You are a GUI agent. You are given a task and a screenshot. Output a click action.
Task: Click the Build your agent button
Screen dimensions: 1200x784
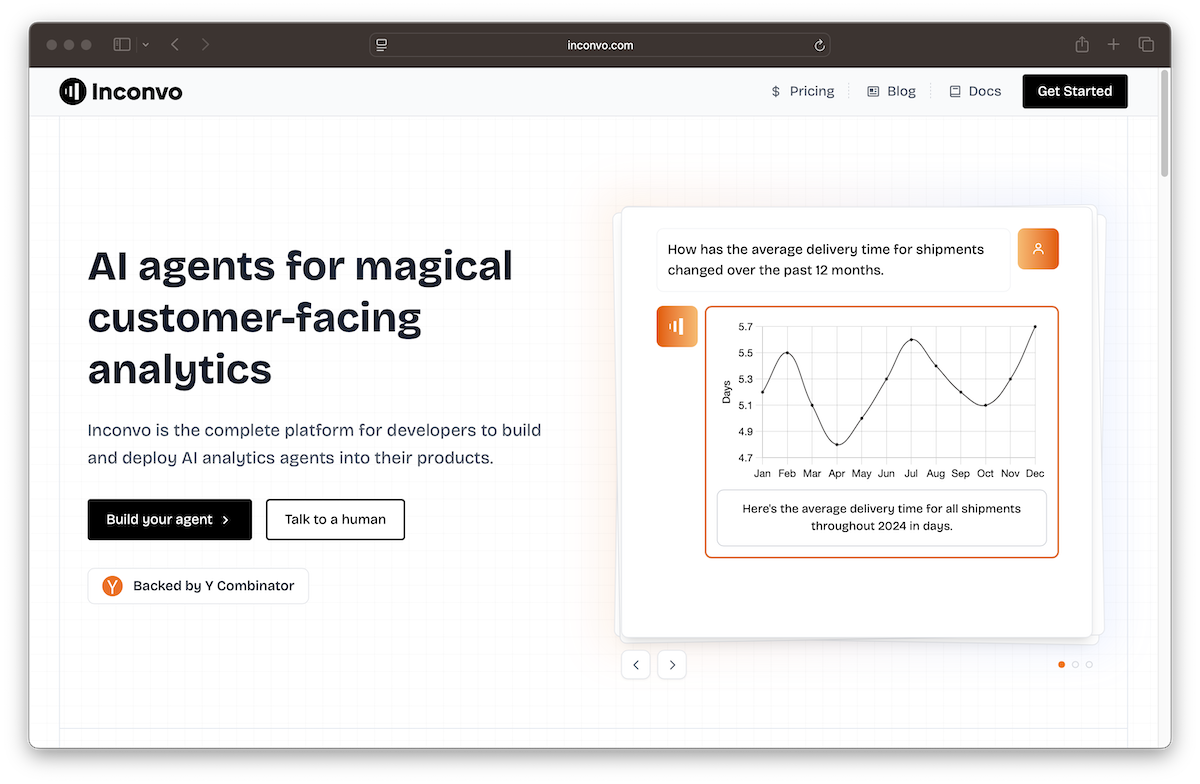[169, 520]
